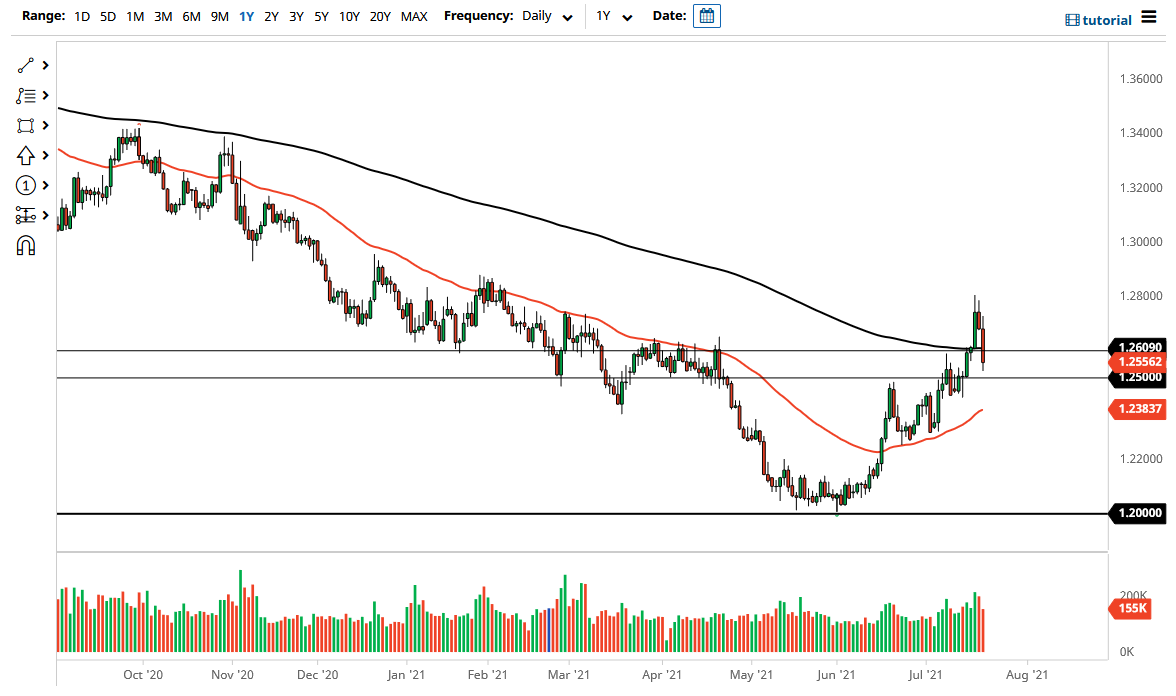
Task: Select the measurement tool in the sidebar
Action: [x=26, y=215]
